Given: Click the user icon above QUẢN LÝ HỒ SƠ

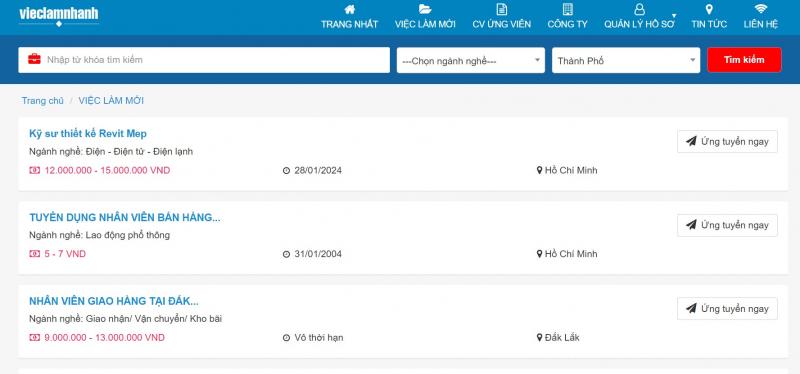Looking at the screenshot, I should click(x=639, y=9).
